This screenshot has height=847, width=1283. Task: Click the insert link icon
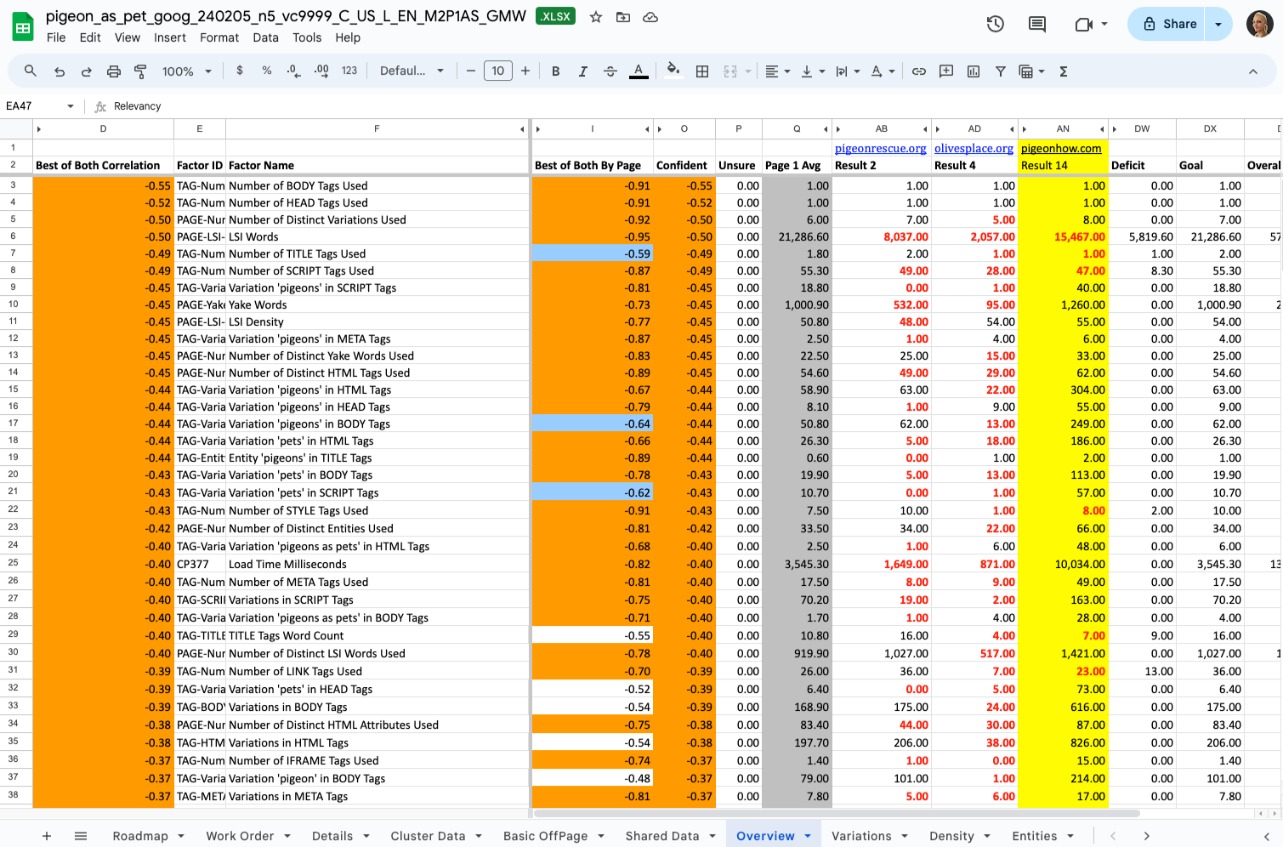(918, 71)
